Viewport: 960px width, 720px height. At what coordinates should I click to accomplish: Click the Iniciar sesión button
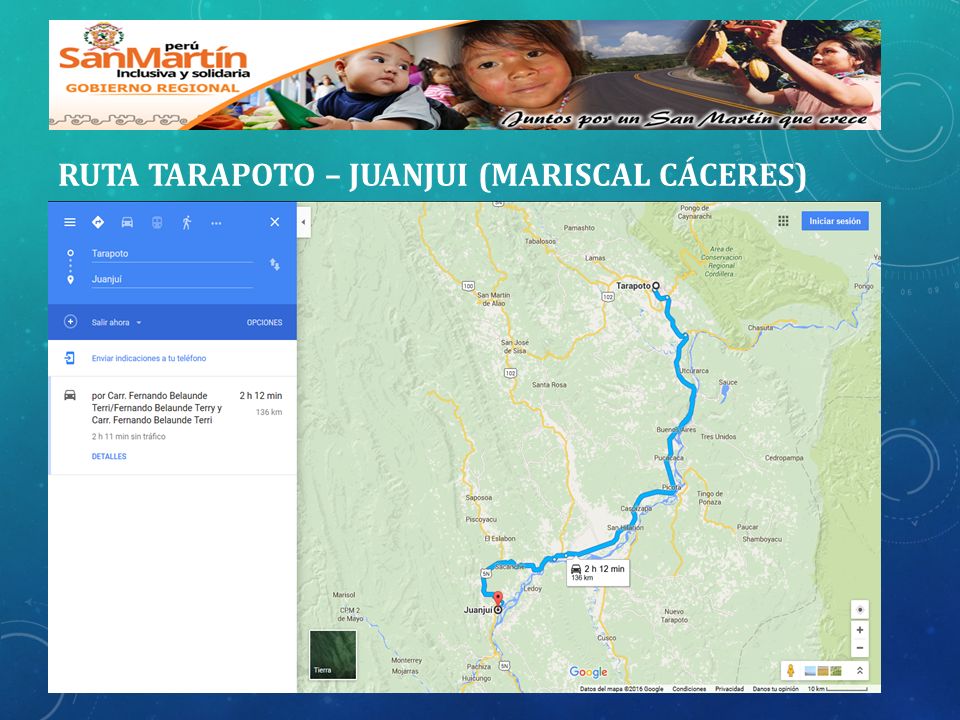point(835,221)
